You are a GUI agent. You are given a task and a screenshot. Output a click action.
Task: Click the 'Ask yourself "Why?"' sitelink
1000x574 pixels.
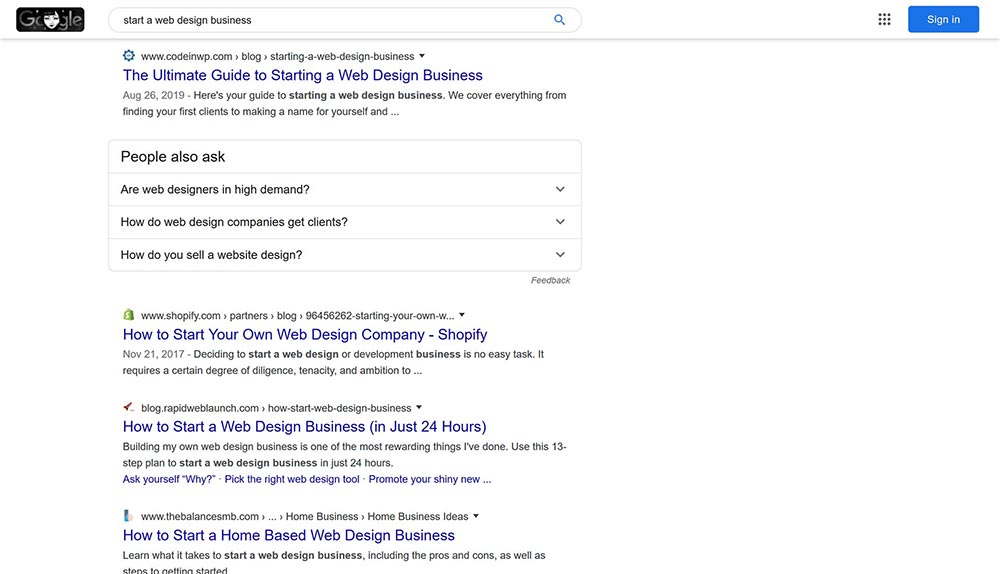(x=168, y=479)
